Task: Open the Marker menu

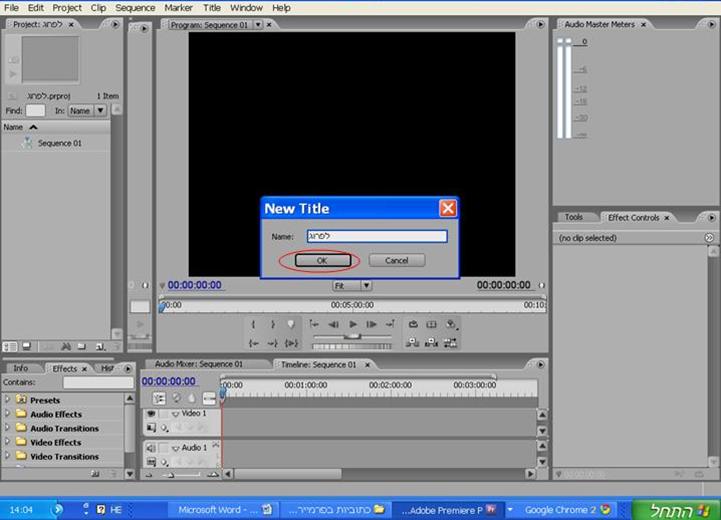Action: point(178,8)
